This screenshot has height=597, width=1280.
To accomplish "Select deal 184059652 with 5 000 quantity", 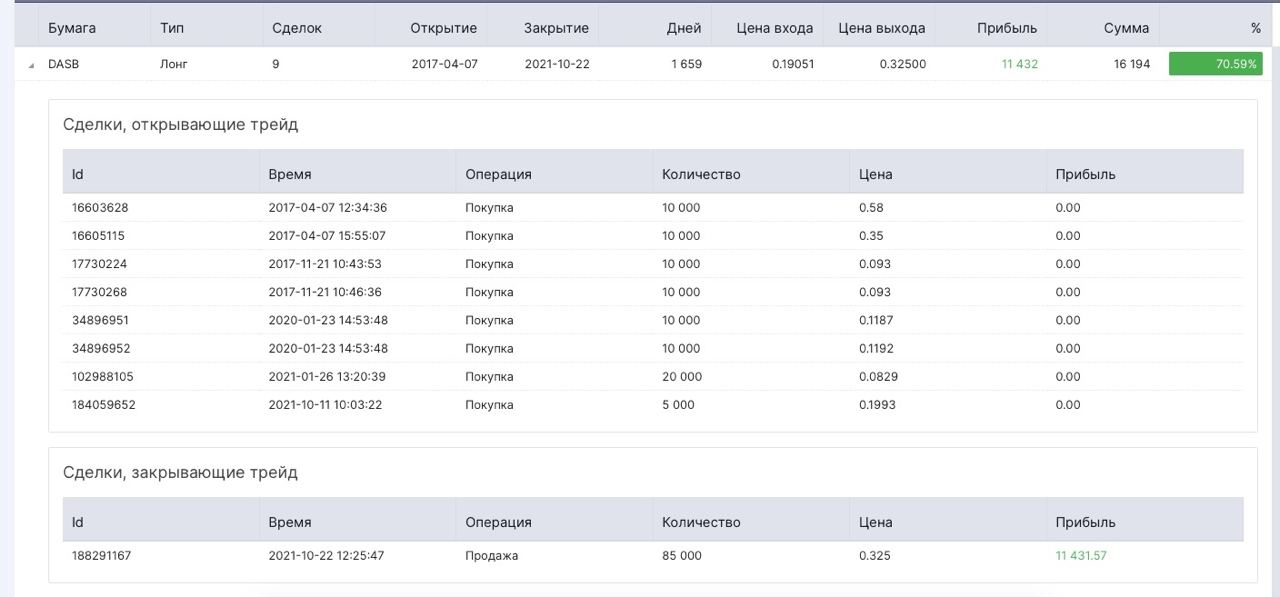I will (653, 405).
